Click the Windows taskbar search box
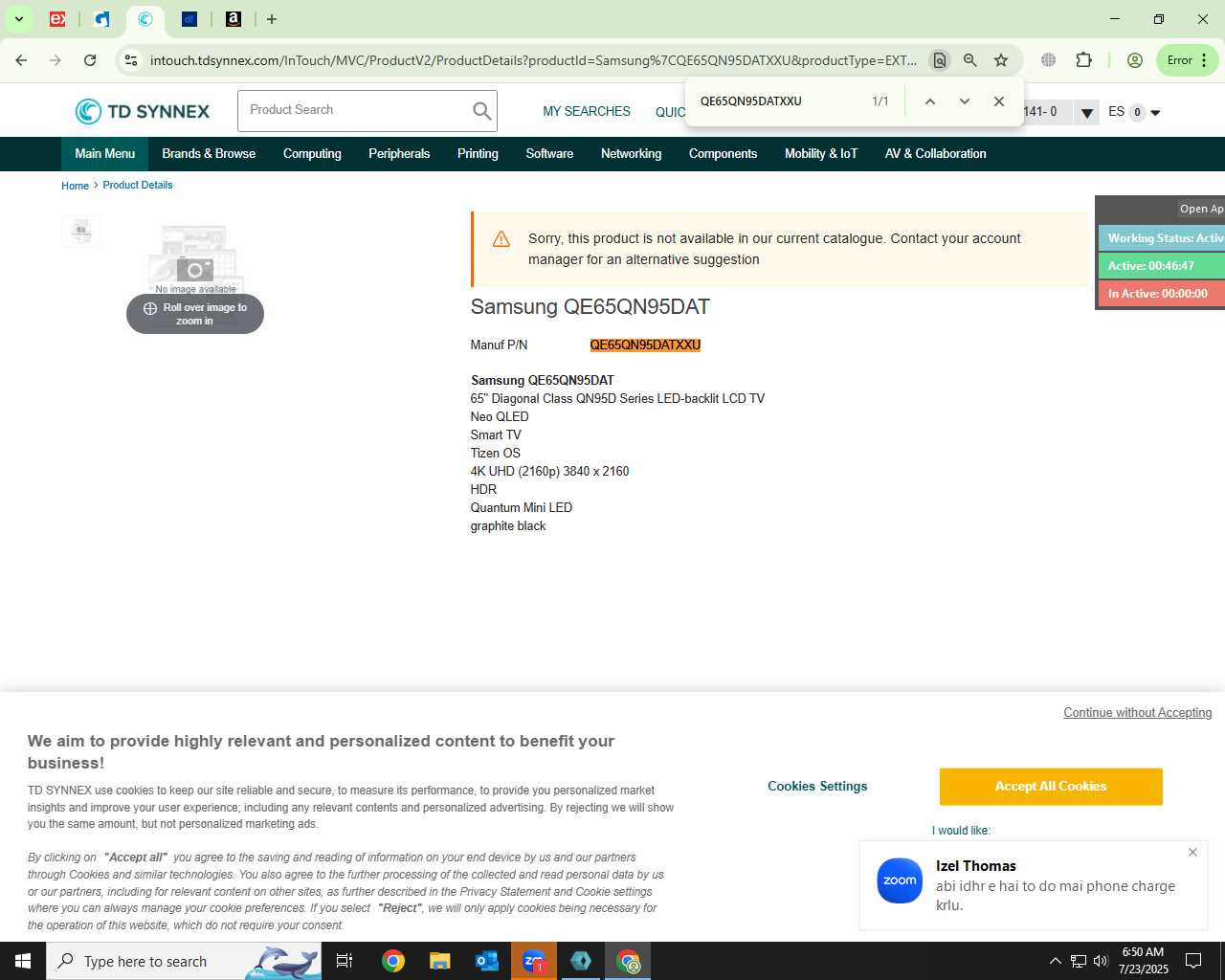1225x980 pixels. (x=184, y=961)
